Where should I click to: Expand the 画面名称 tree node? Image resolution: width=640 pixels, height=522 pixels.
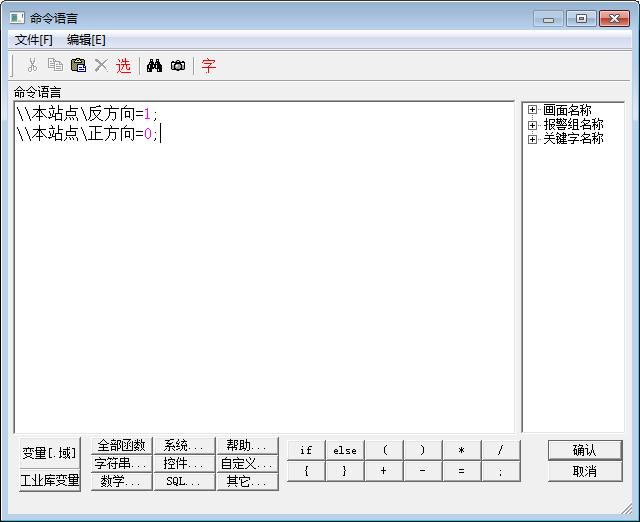point(532,109)
